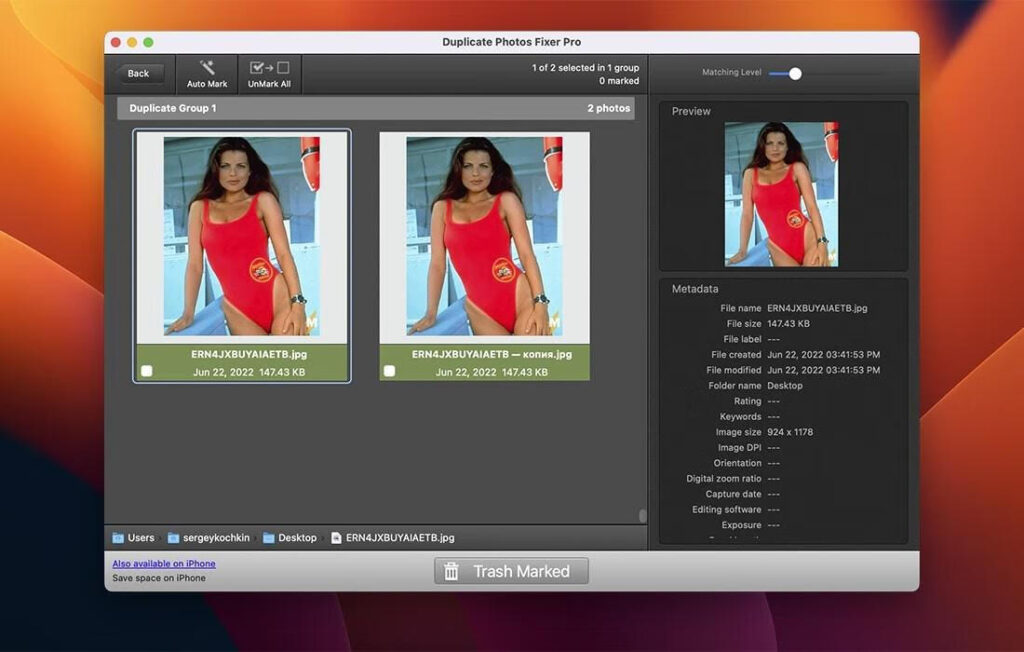Select the Preview panel header

click(x=692, y=111)
